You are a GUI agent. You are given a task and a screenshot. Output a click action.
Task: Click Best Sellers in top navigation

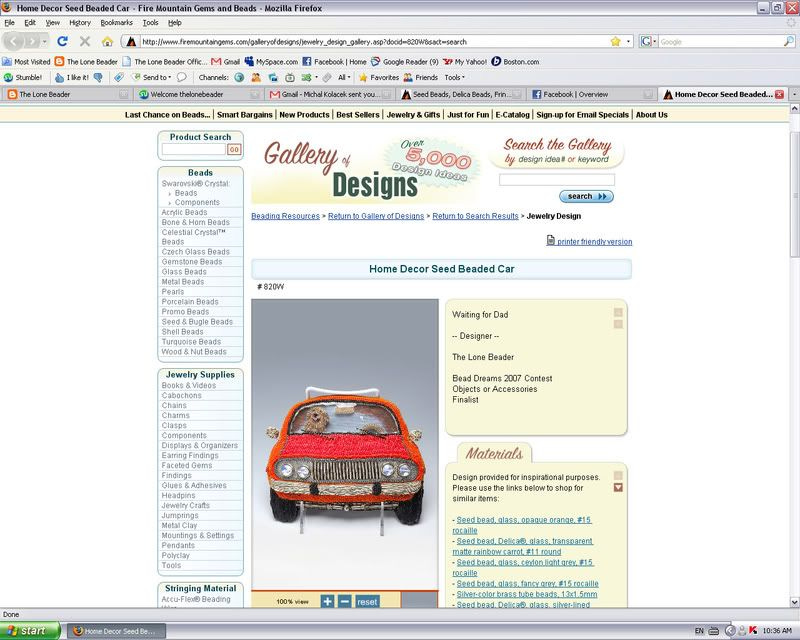pyautogui.click(x=358, y=115)
